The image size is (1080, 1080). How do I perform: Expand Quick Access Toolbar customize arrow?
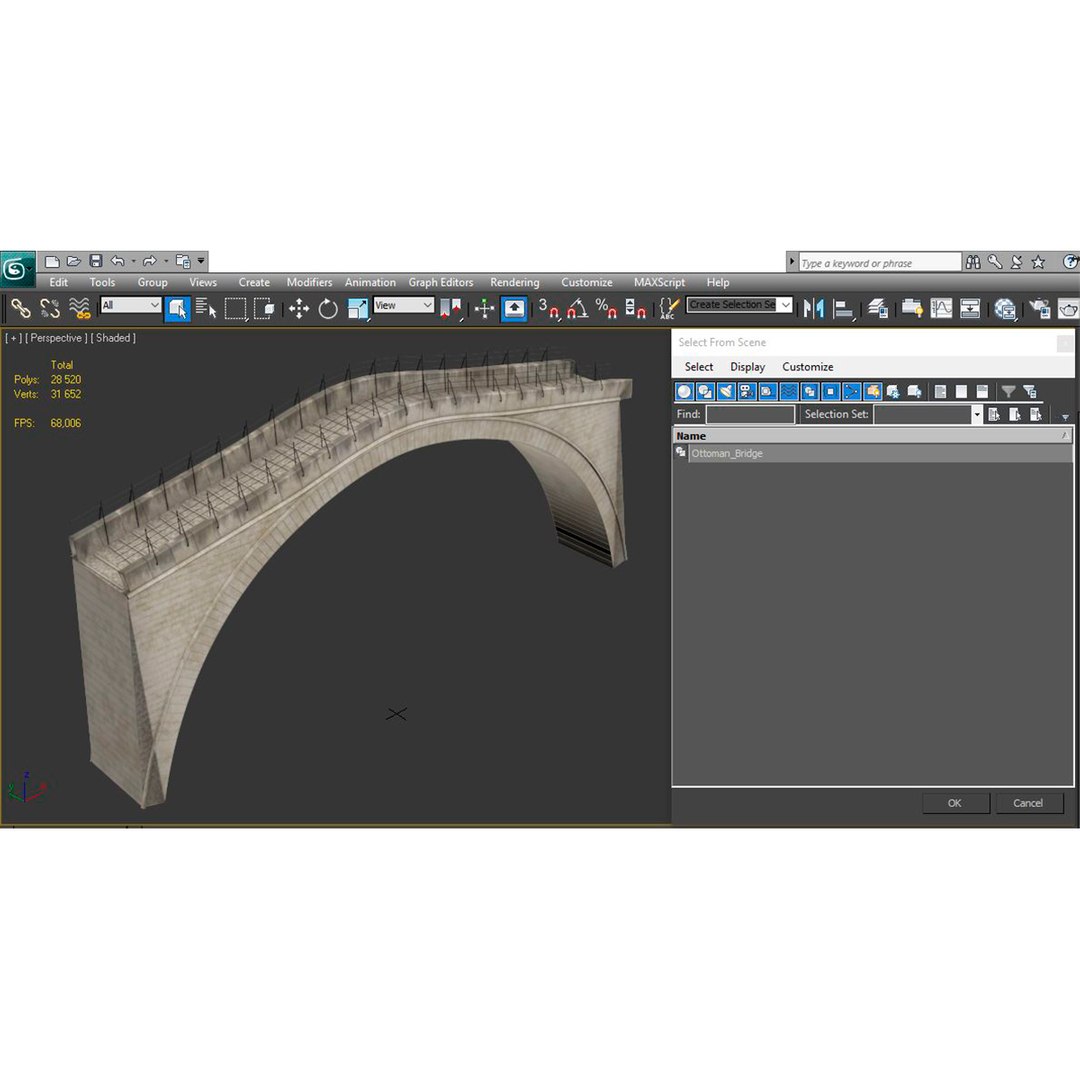201,261
